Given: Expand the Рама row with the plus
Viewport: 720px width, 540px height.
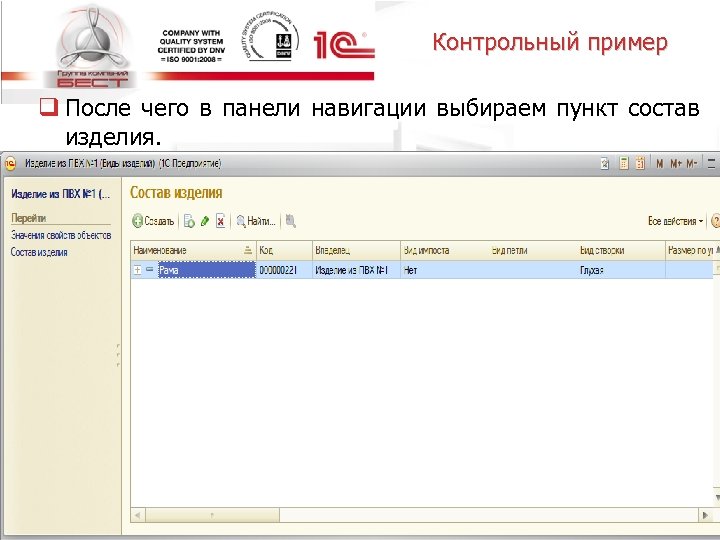Looking at the screenshot, I should [x=137, y=270].
